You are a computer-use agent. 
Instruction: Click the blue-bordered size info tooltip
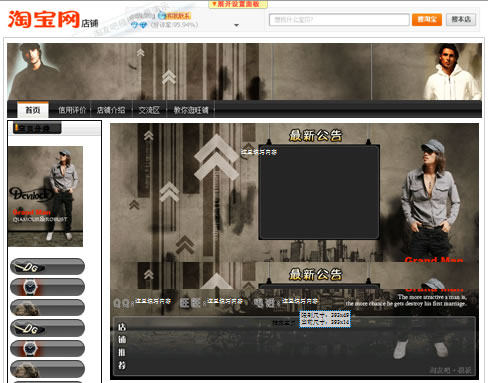pos(325,319)
